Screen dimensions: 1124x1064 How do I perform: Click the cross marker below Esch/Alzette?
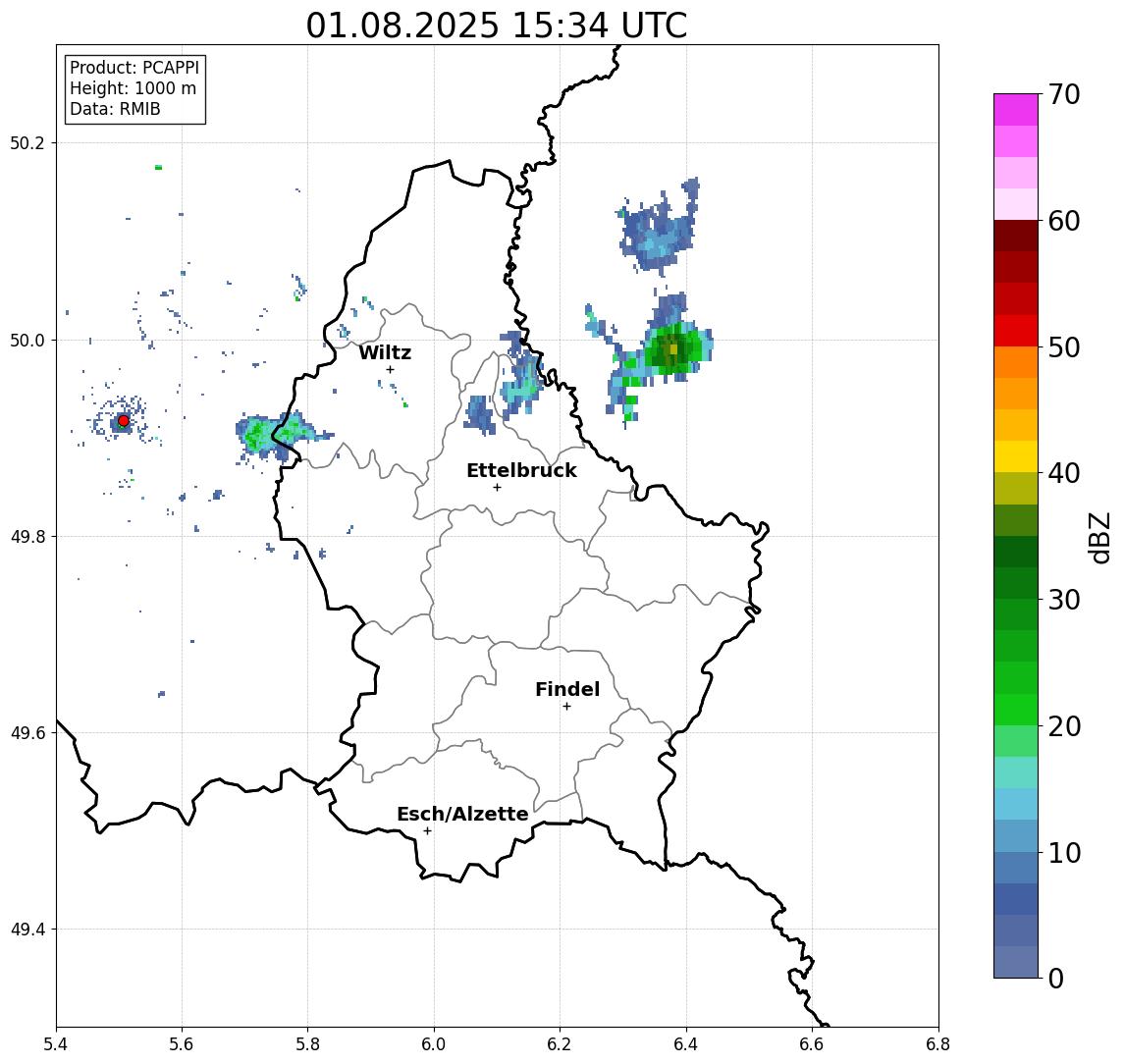(x=427, y=831)
